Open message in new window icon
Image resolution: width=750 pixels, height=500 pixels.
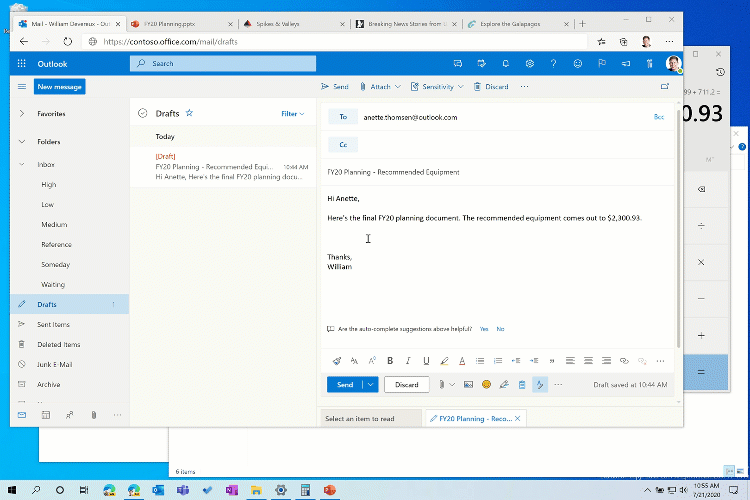pos(665,87)
